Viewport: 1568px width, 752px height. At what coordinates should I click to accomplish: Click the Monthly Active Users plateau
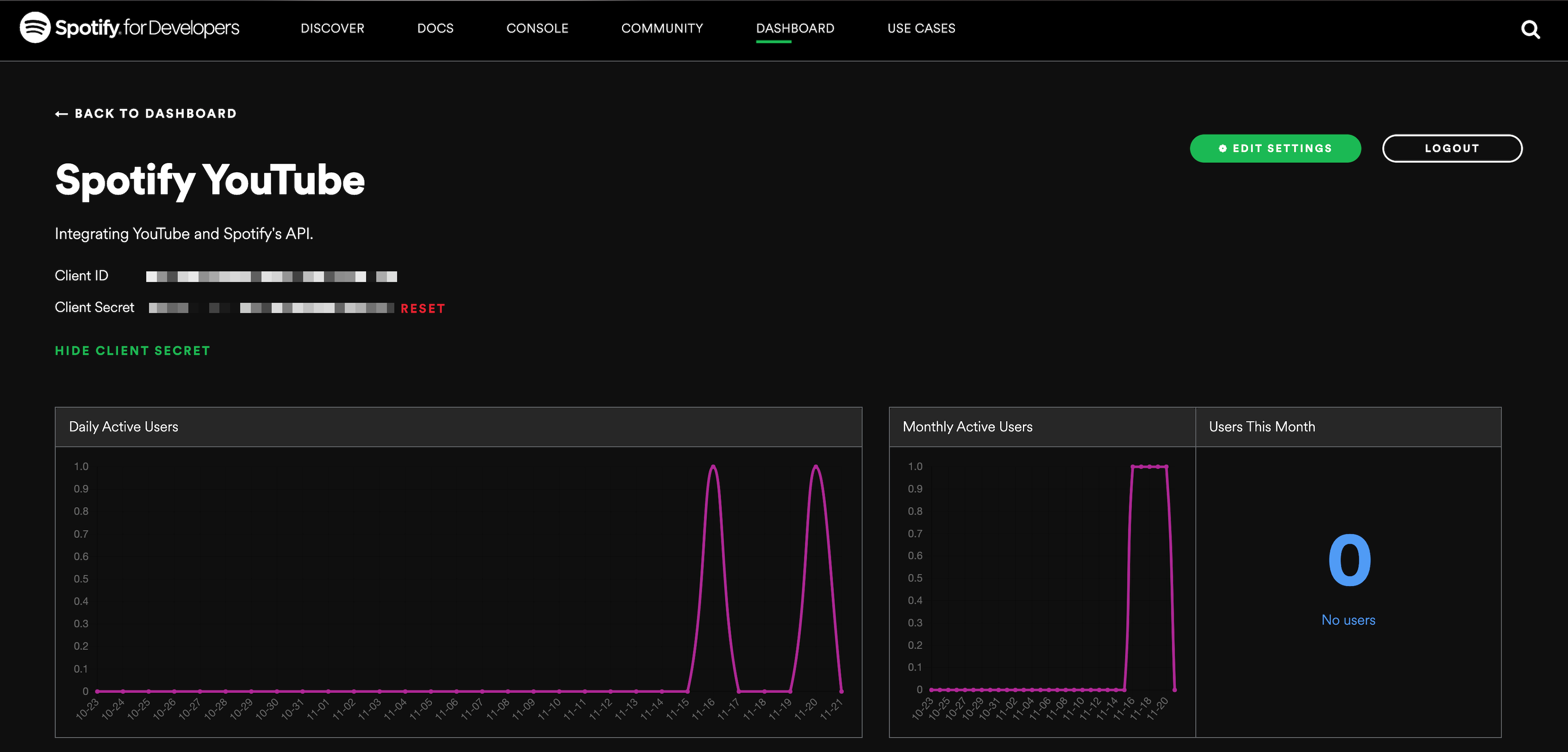click(1149, 467)
